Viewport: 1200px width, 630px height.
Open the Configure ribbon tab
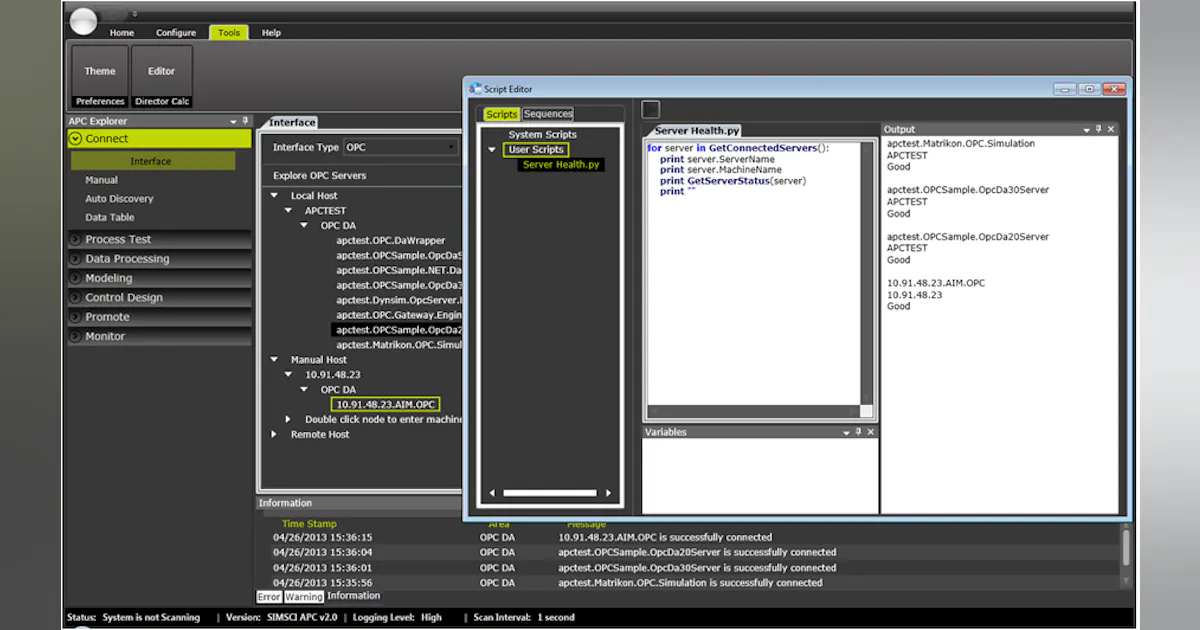tap(176, 33)
